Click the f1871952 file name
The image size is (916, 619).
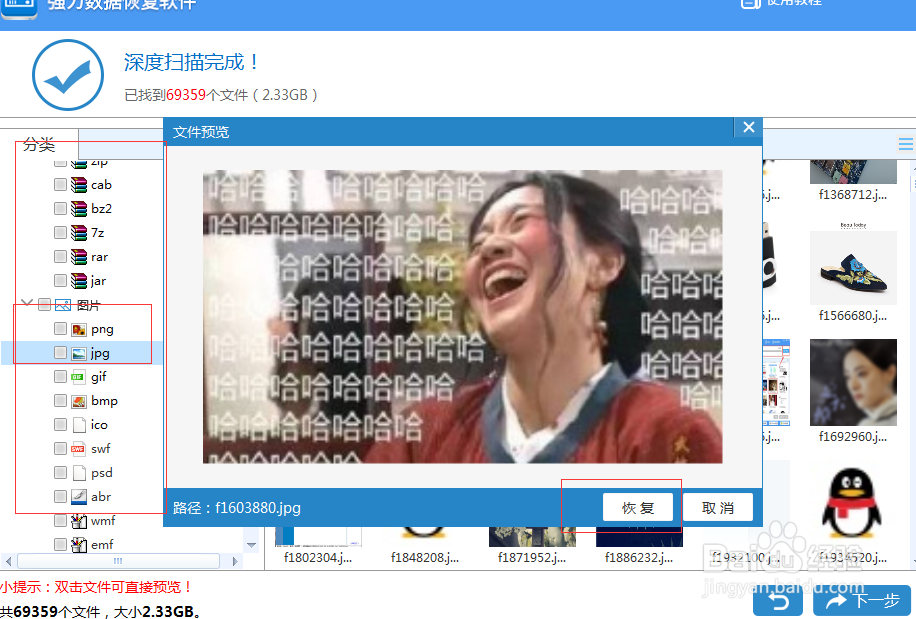(532, 558)
